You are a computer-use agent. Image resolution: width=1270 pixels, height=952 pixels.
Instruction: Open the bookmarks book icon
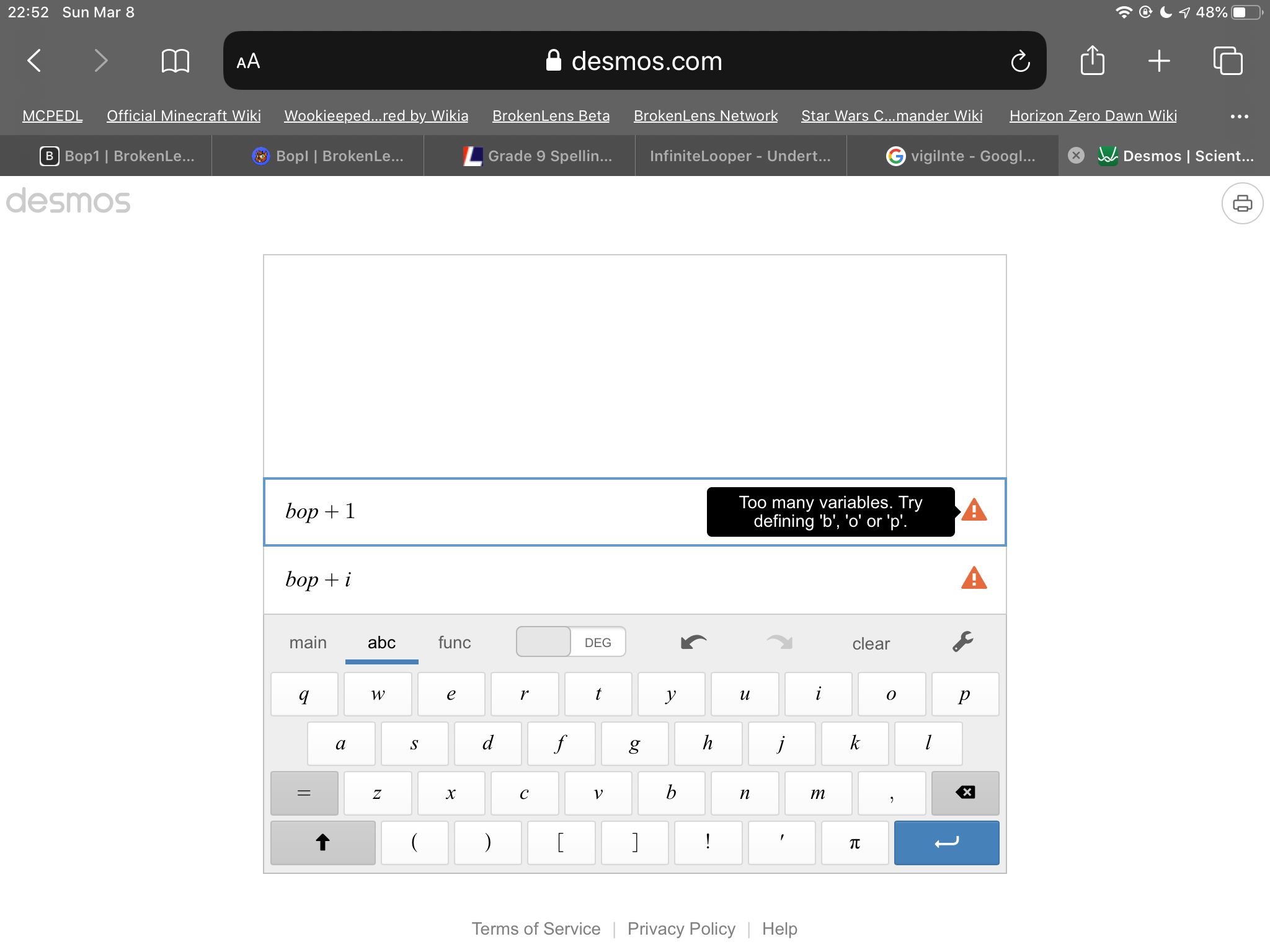(x=175, y=61)
